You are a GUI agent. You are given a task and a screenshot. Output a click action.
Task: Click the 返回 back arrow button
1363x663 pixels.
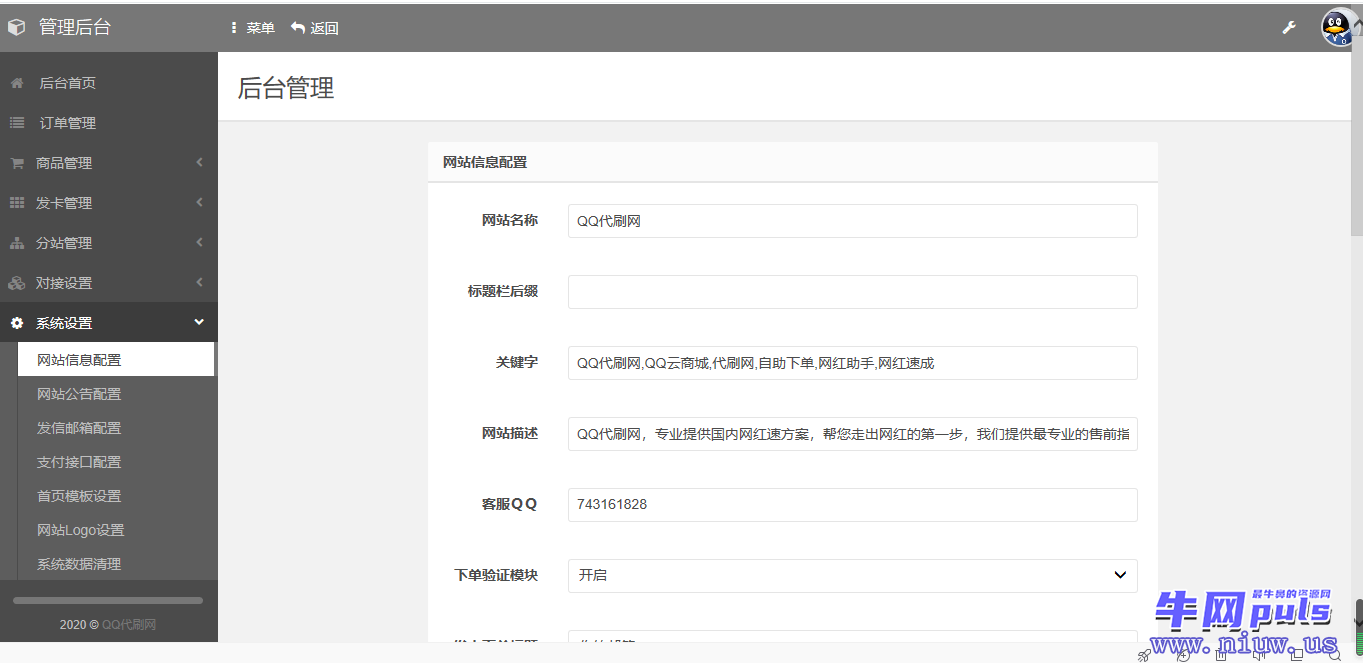314,28
